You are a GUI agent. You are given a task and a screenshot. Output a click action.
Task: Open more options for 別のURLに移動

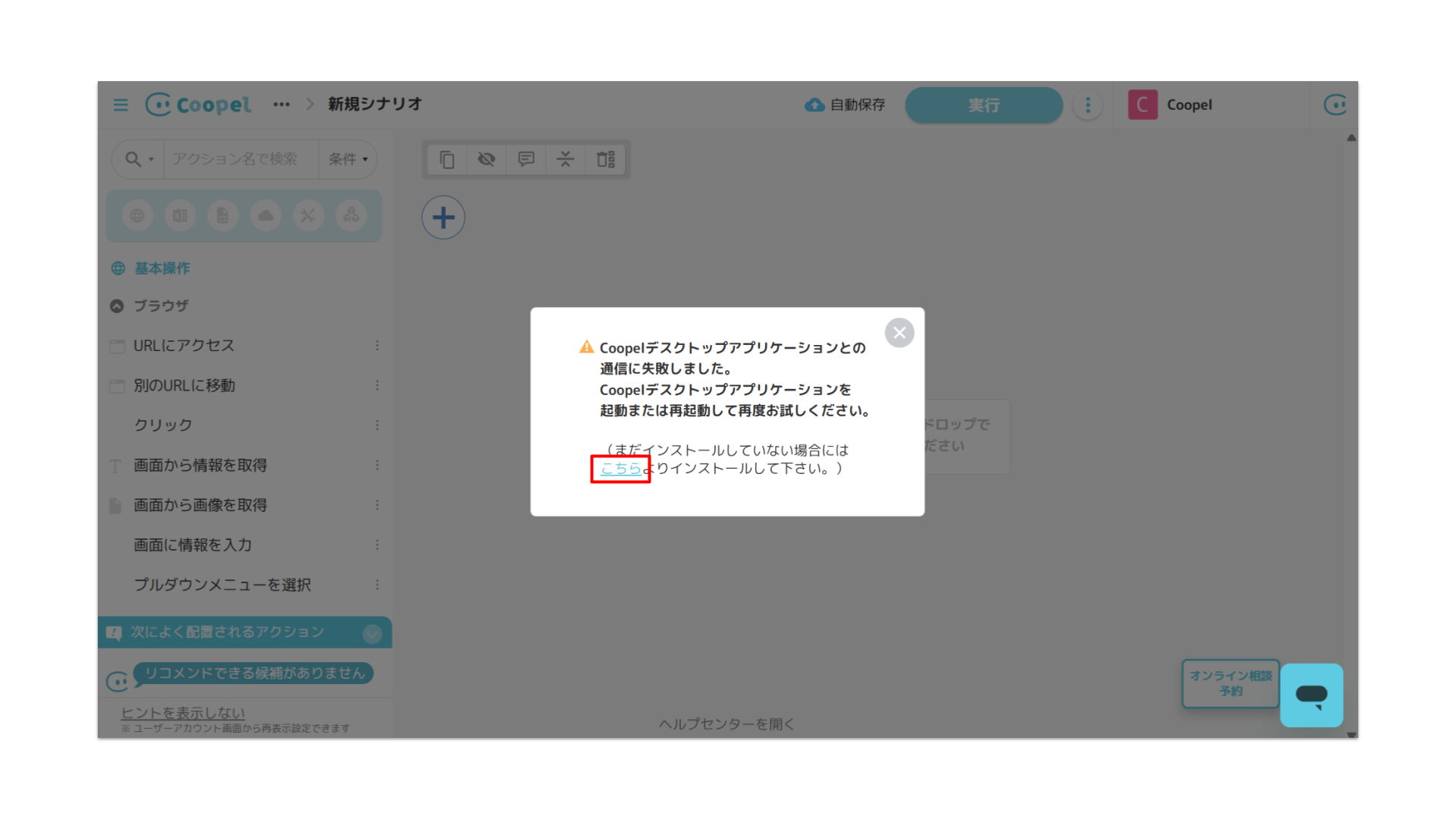[377, 385]
